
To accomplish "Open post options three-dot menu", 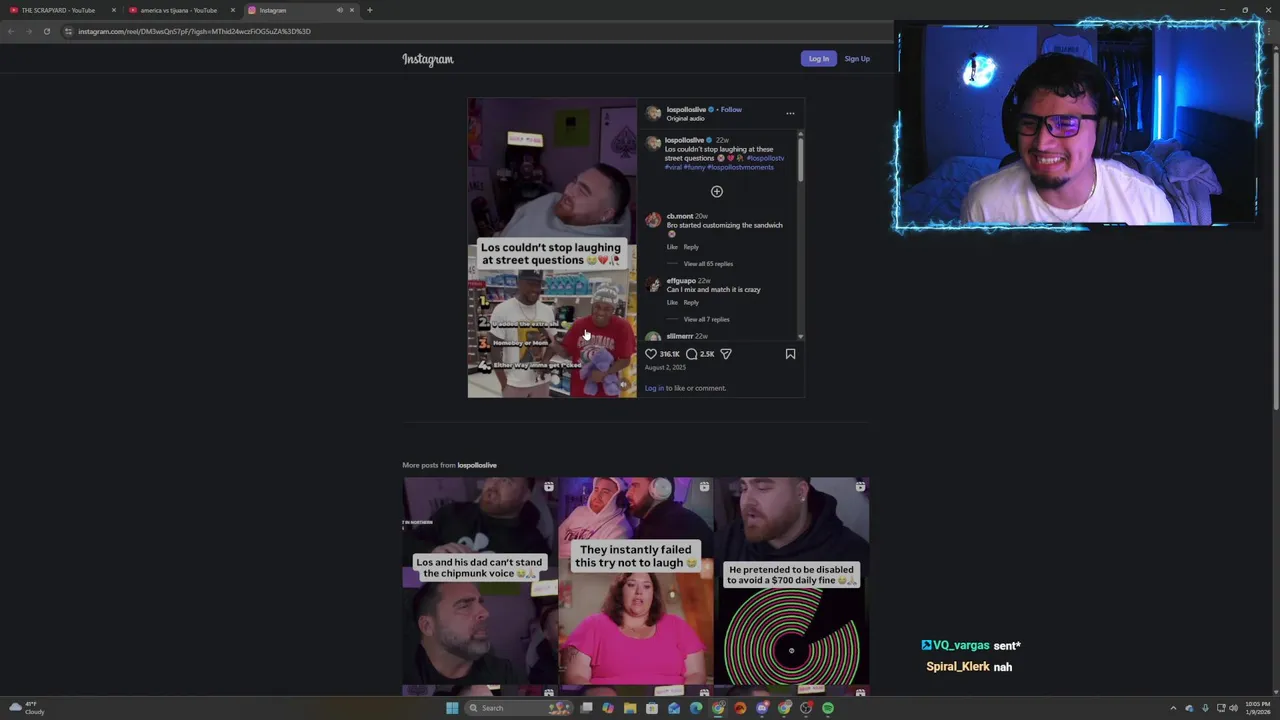I will click(x=790, y=113).
